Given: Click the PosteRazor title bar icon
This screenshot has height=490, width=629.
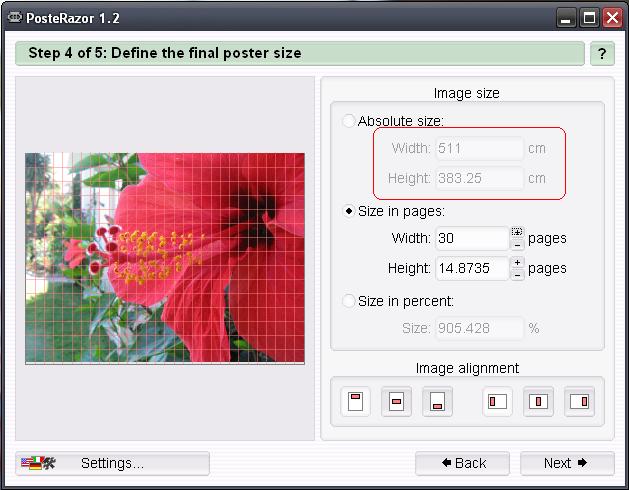Looking at the screenshot, I should 15,17.
